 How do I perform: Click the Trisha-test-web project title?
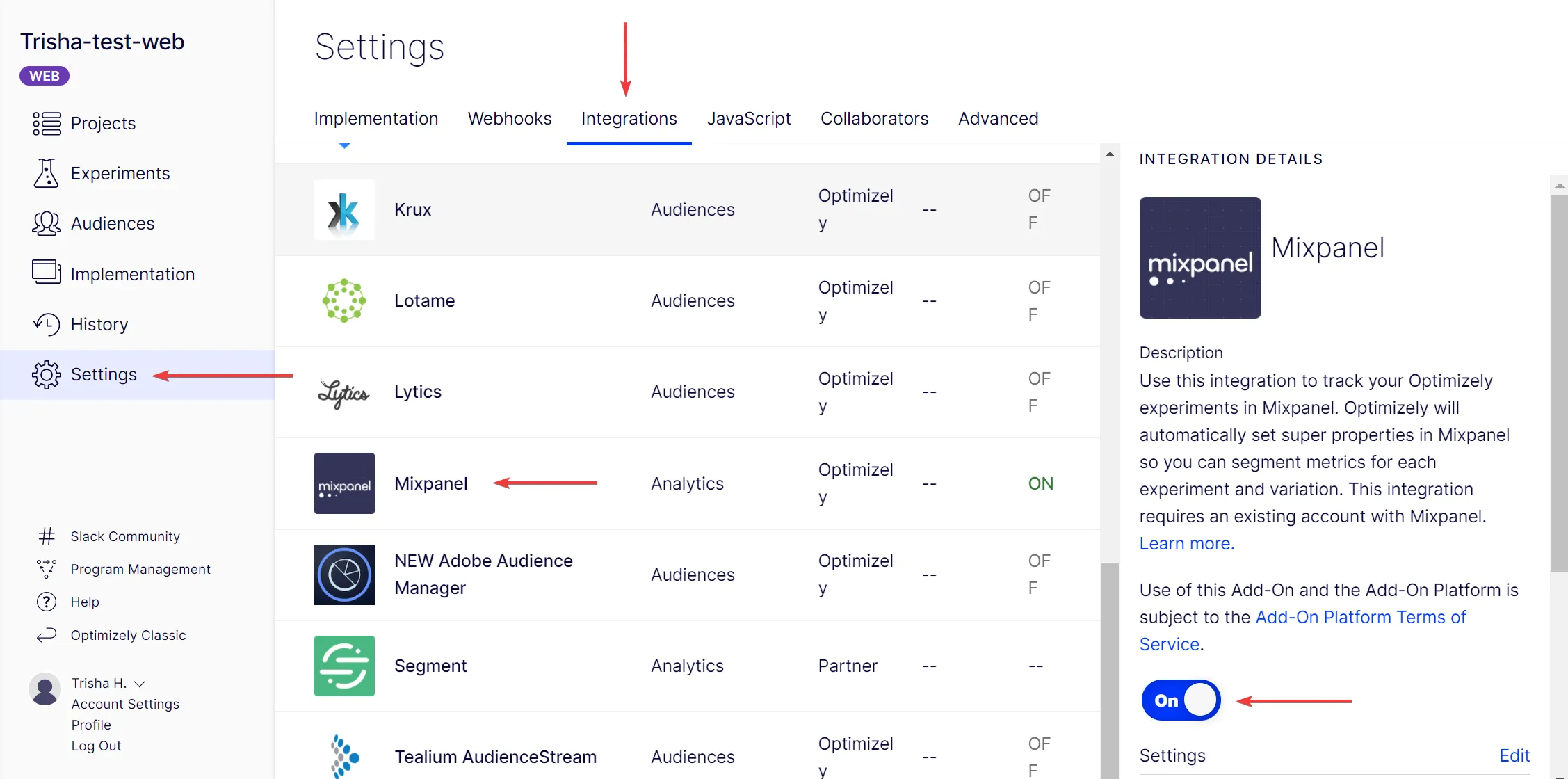pos(102,42)
